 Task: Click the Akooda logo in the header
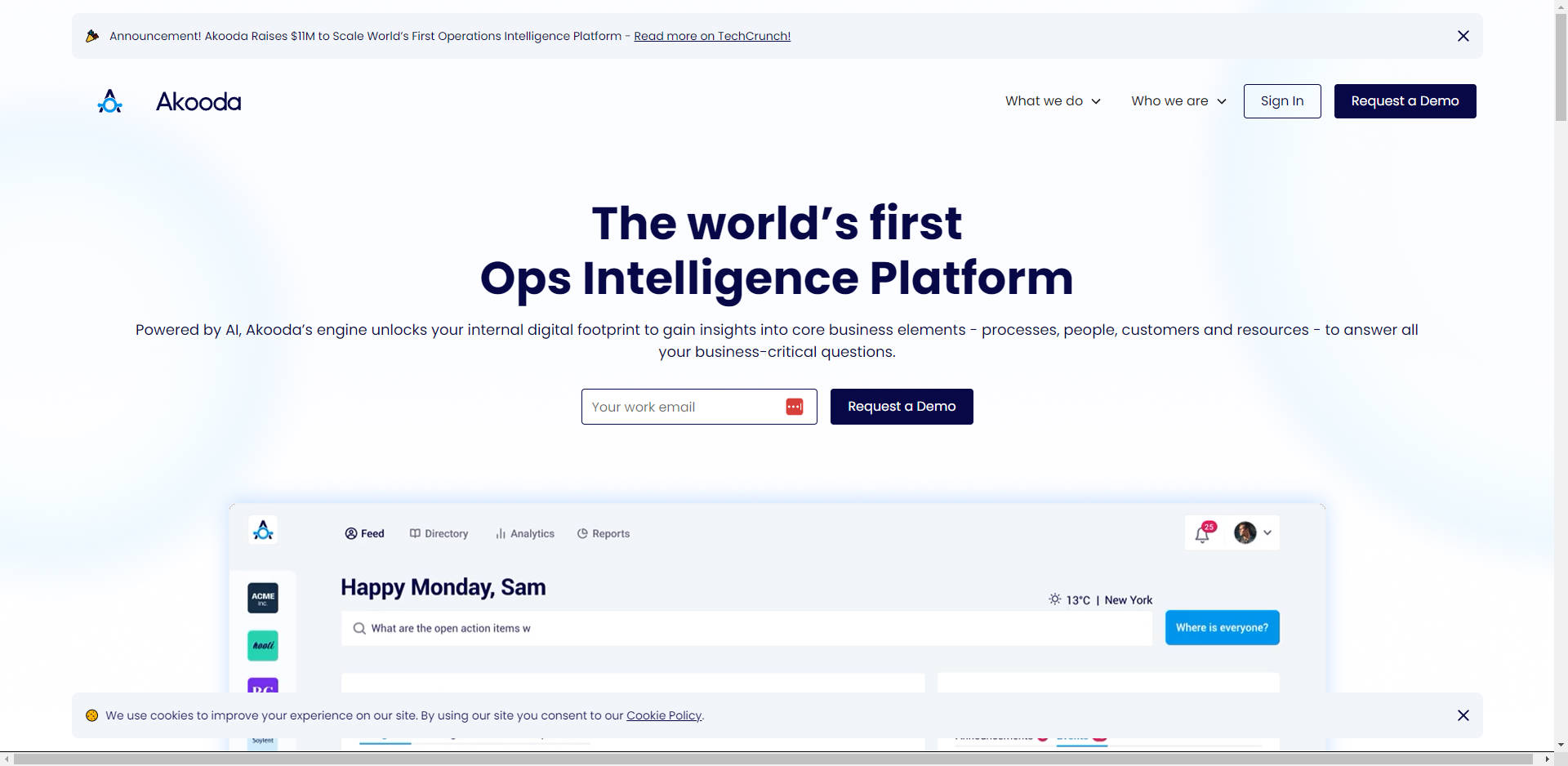pyautogui.click(x=169, y=101)
